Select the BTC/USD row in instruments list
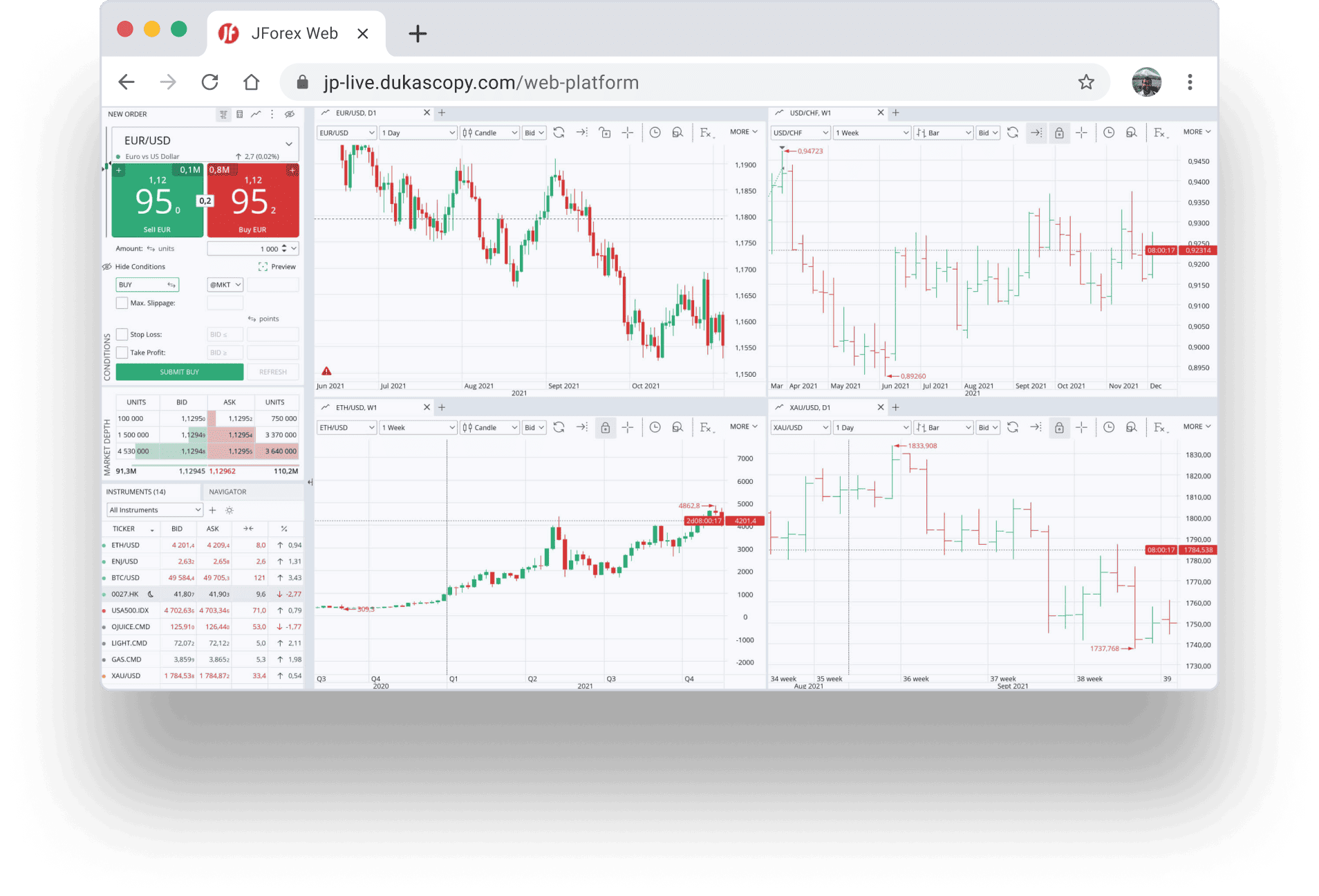 126,578
